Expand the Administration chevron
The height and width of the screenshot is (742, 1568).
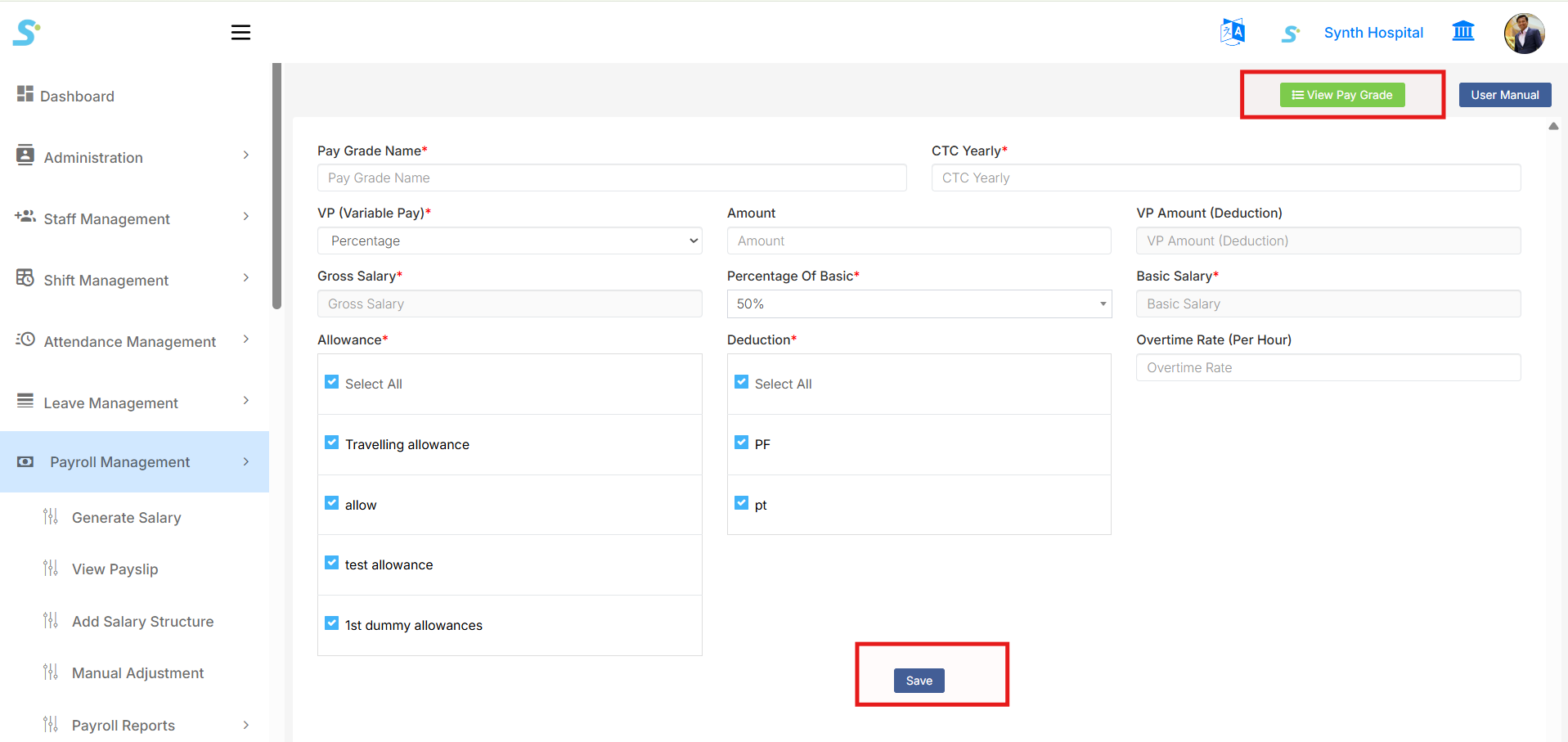click(x=246, y=155)
